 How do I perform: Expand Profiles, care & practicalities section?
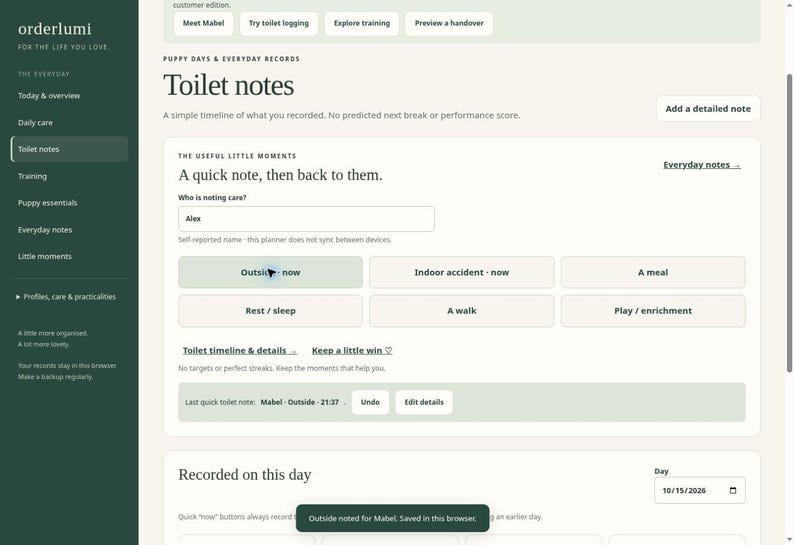[x=66, y=297]
